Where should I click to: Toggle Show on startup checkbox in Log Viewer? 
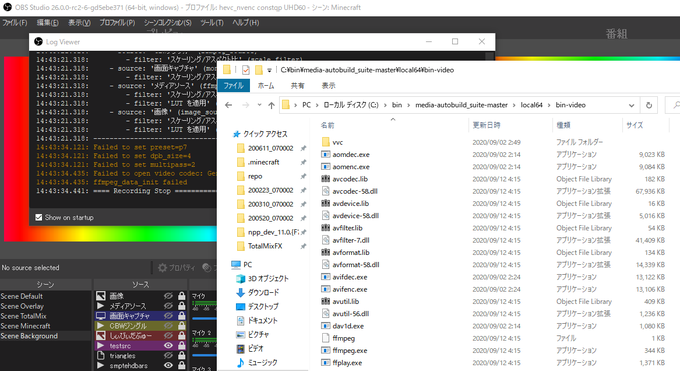click(39, 217)
